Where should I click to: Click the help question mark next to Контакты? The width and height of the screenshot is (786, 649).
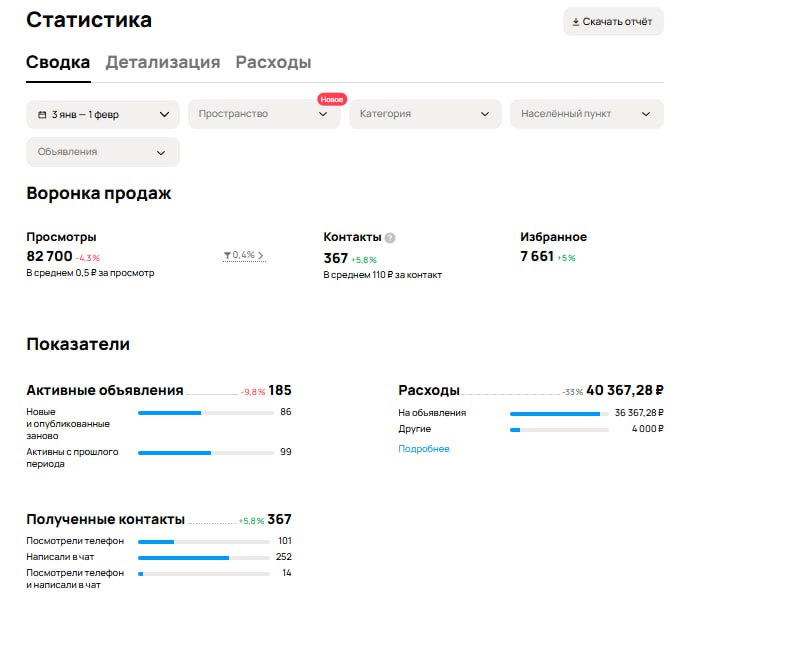[x=389, y=238]
